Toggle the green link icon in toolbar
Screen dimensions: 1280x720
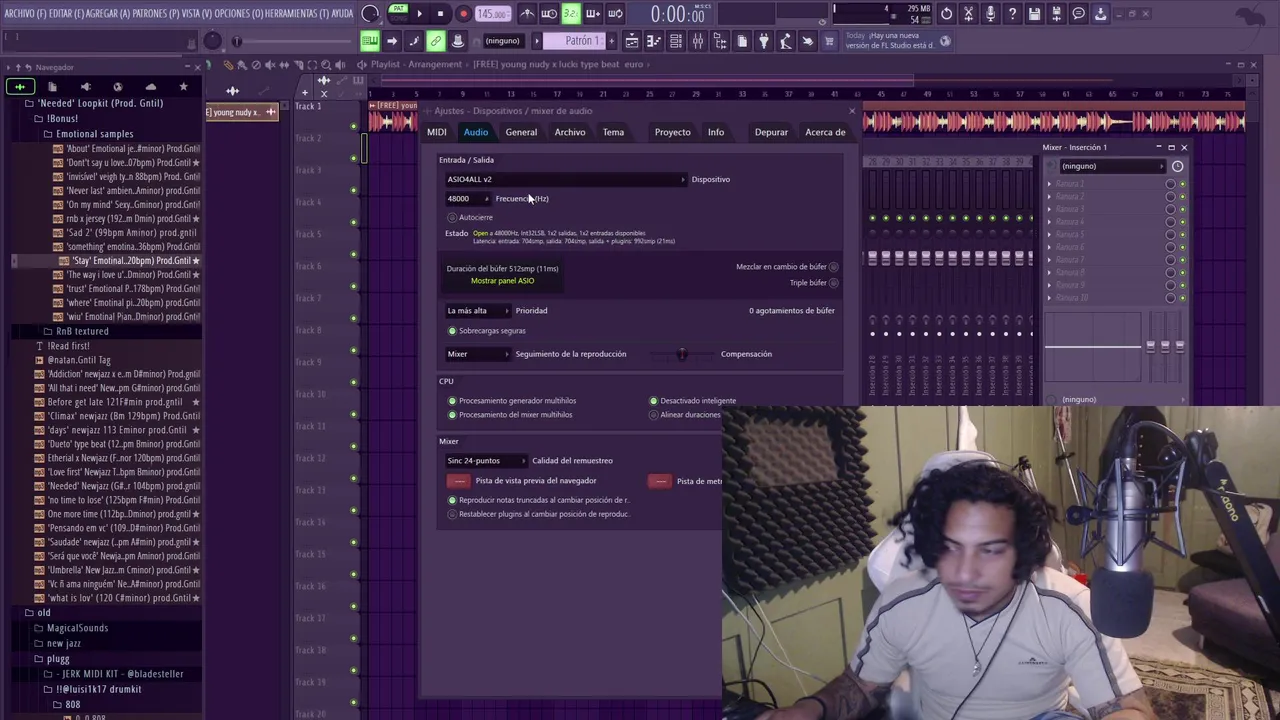click(x=435, y=41)
